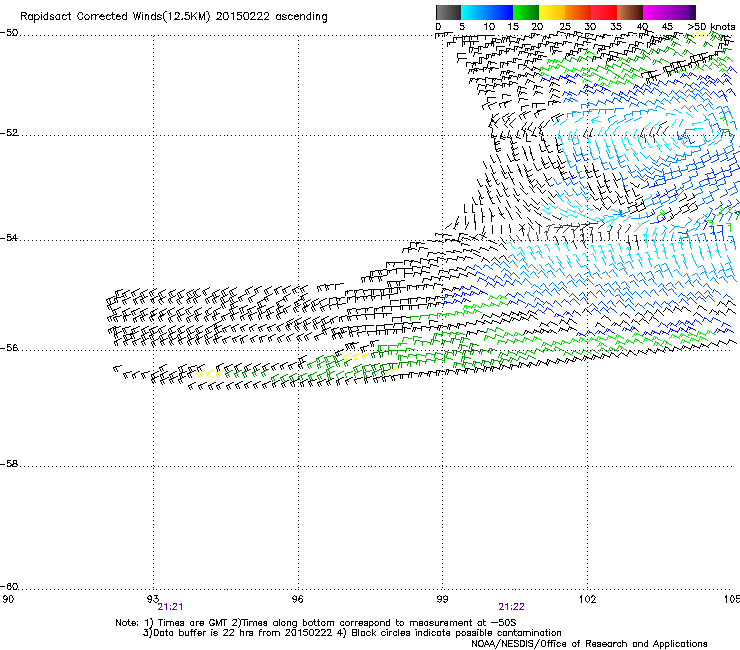Click the latitude label '-52'
This screenshot has width=740, height=650.
pyautogui.click(x=9, y=133)
